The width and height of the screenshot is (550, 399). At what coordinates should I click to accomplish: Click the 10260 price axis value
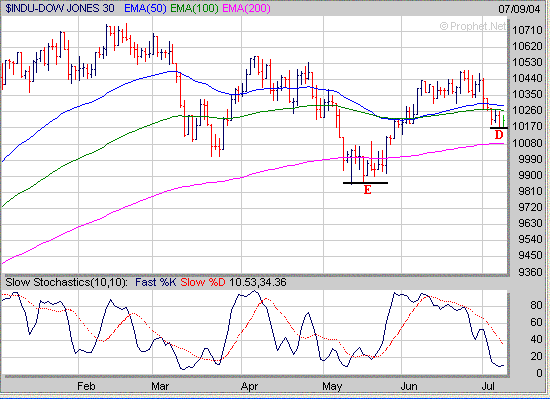point(527,110)
